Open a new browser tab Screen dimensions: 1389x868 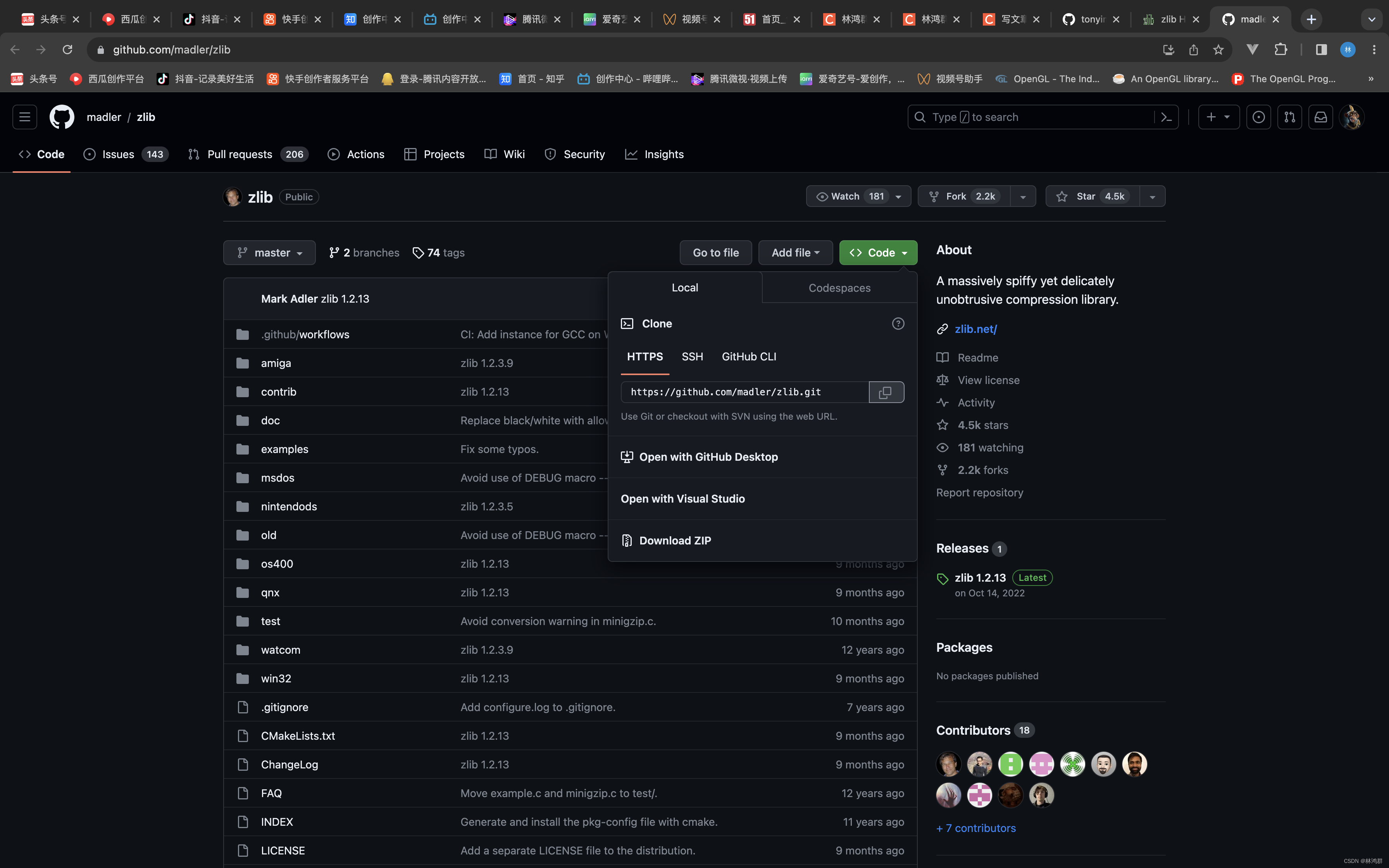pos(1311,19)
